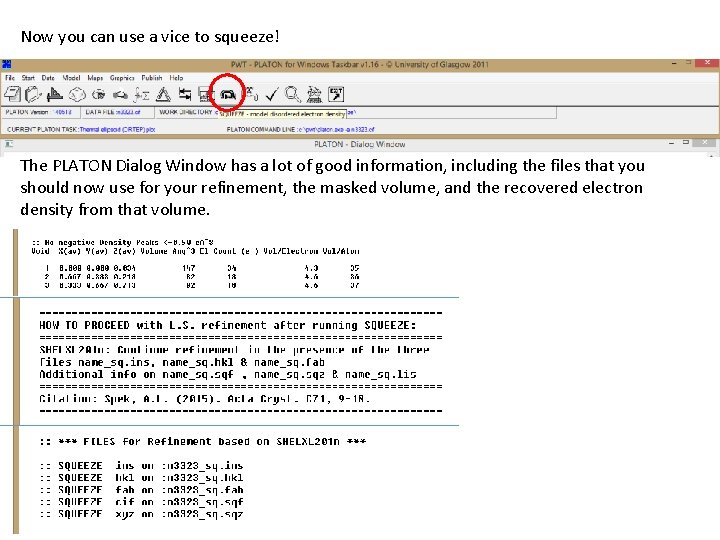The image size is (720, 540).
Task: Click the Void table column header row
Action: click(x=195, y=251)
